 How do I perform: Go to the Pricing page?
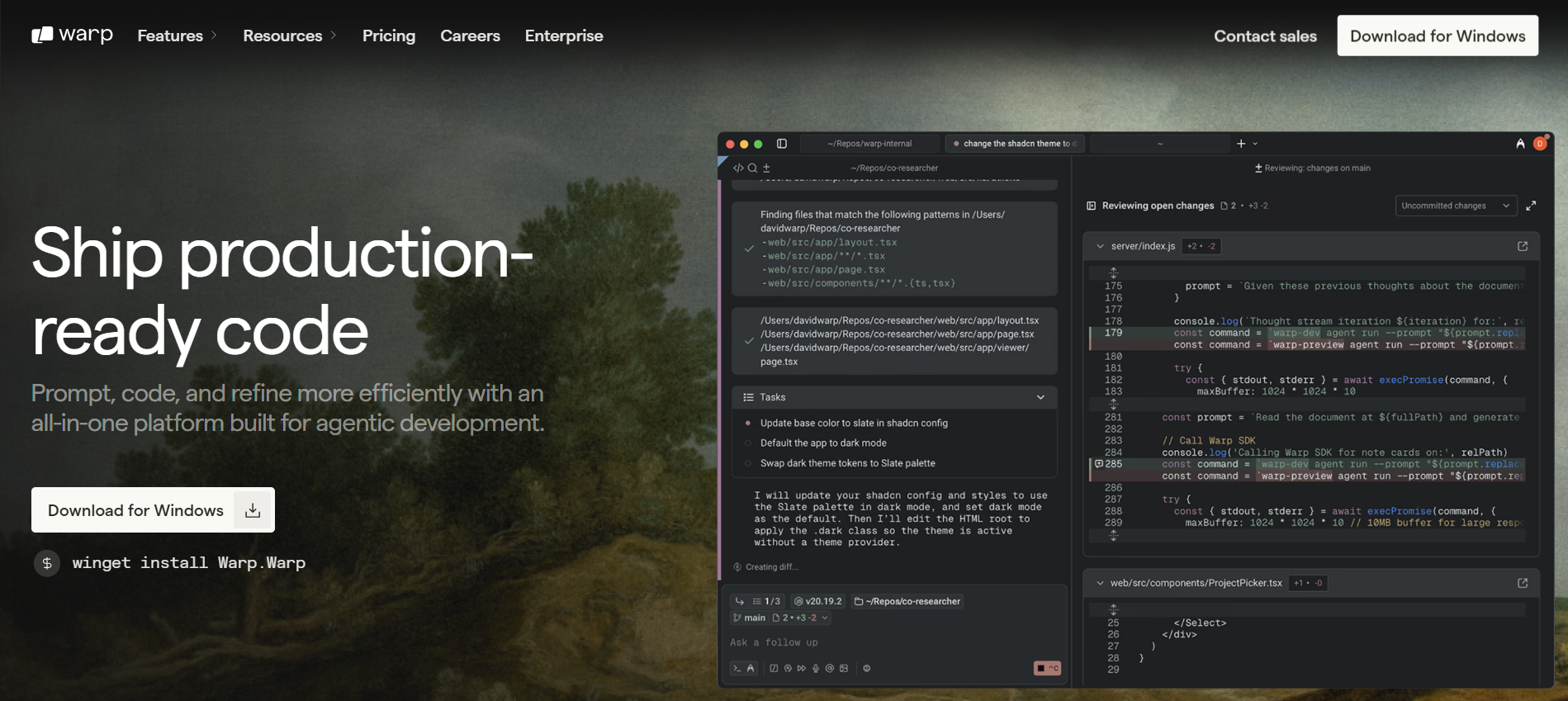(389, 36)
